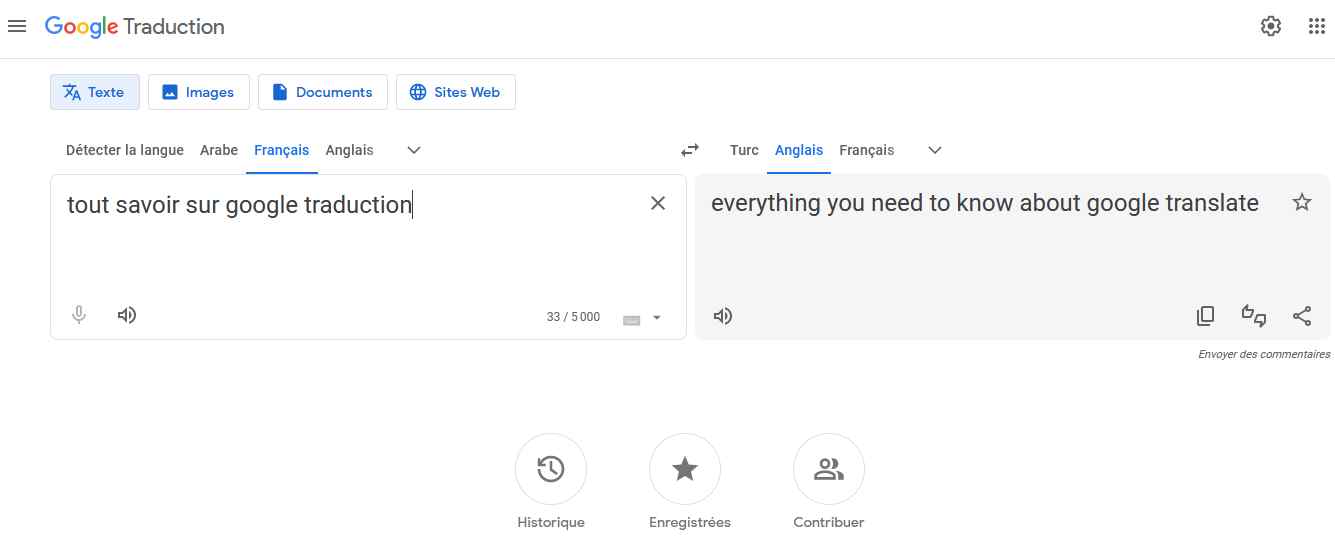Image resolution: width=1335 pixels, height=551 pixels.
Task: Expand the source language list chevron
Action: tap(414, 150)
